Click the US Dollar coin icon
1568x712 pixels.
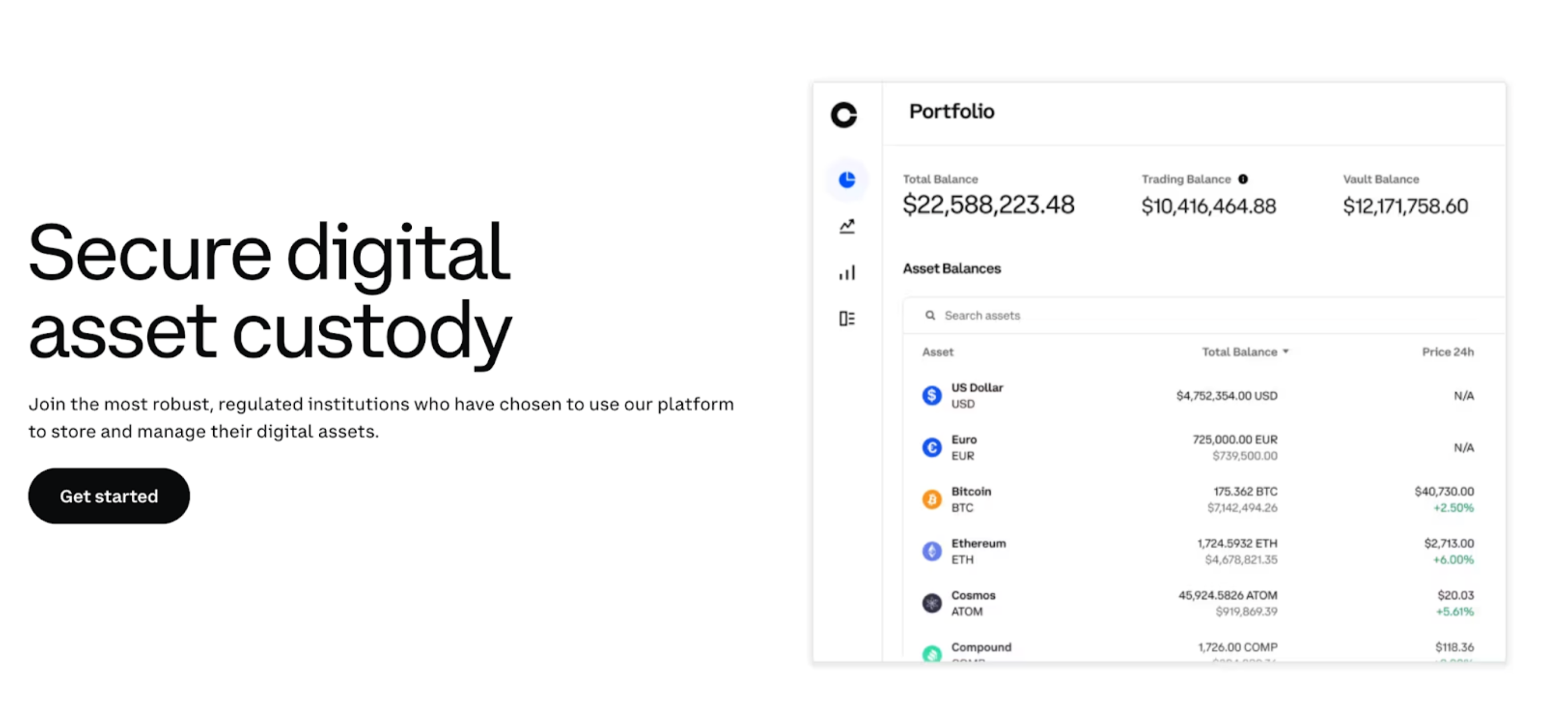[x=931, y=396]
